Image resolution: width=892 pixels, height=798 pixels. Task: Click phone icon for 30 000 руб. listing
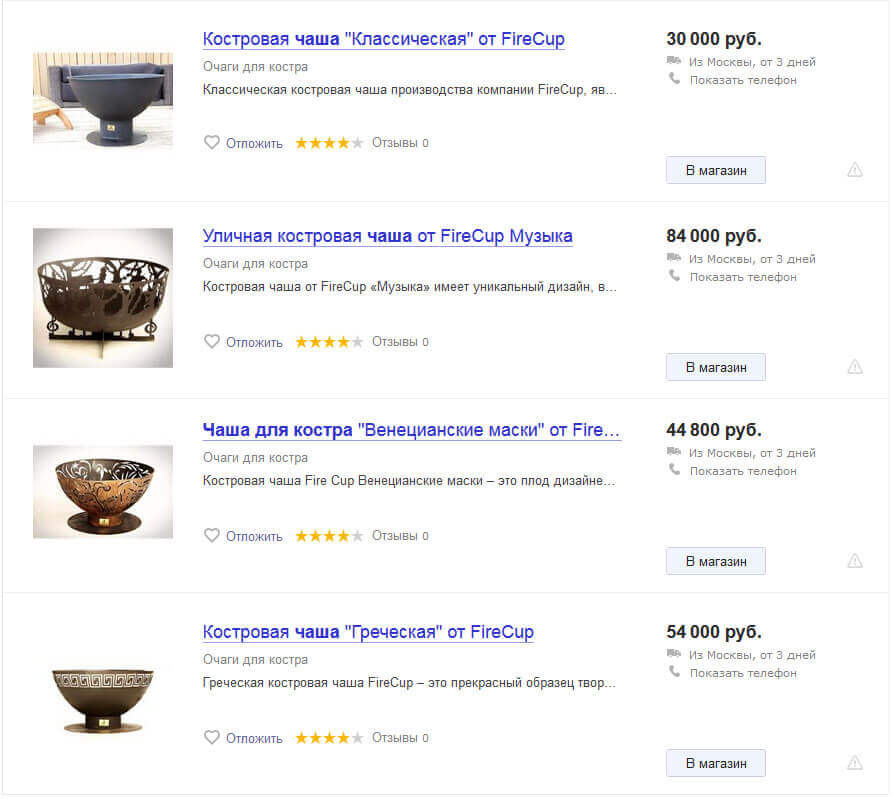pyautogui.click(x=674, y=80)
